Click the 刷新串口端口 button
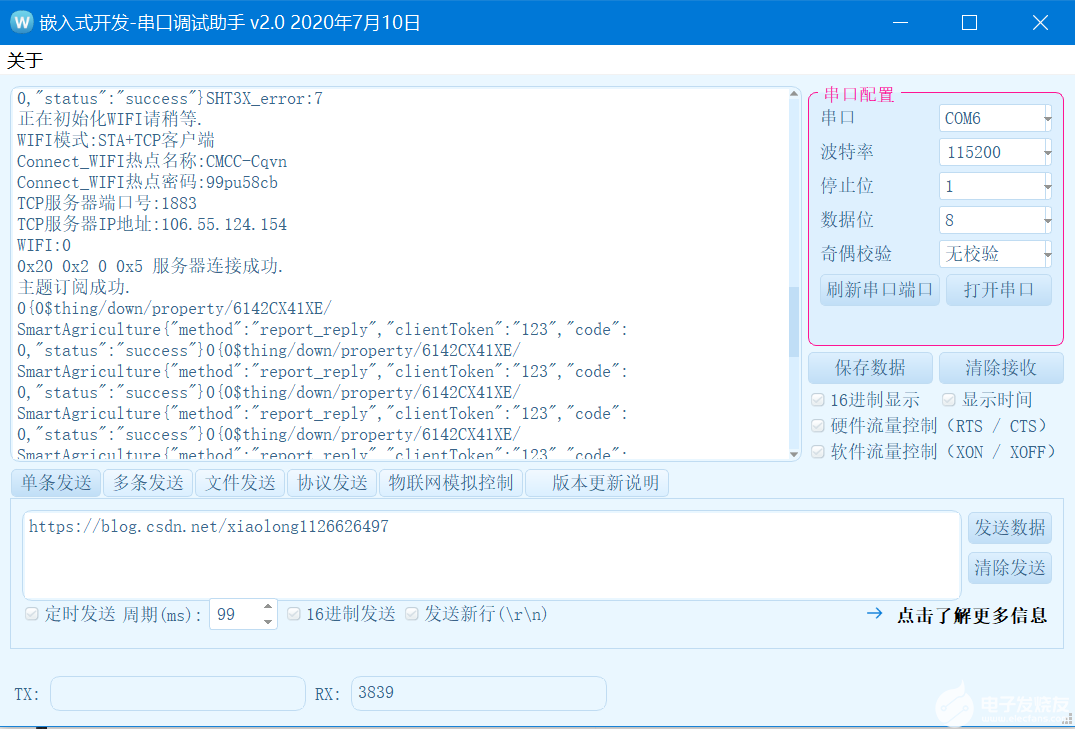1075x729 pixels. tap(879, 290)
